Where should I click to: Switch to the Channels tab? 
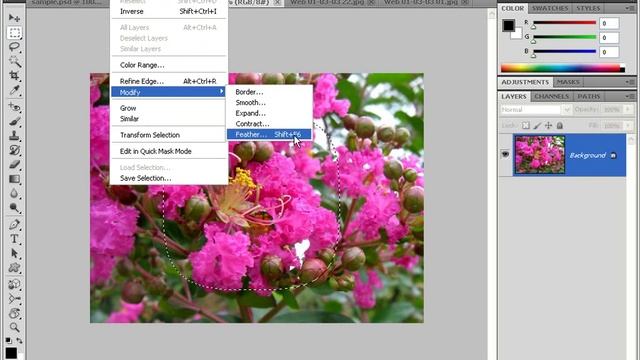coord(551,96)
